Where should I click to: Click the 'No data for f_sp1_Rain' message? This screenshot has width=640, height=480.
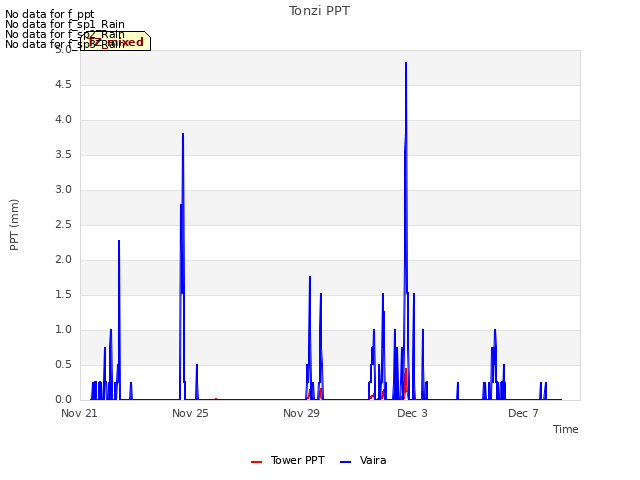(64, 24)
